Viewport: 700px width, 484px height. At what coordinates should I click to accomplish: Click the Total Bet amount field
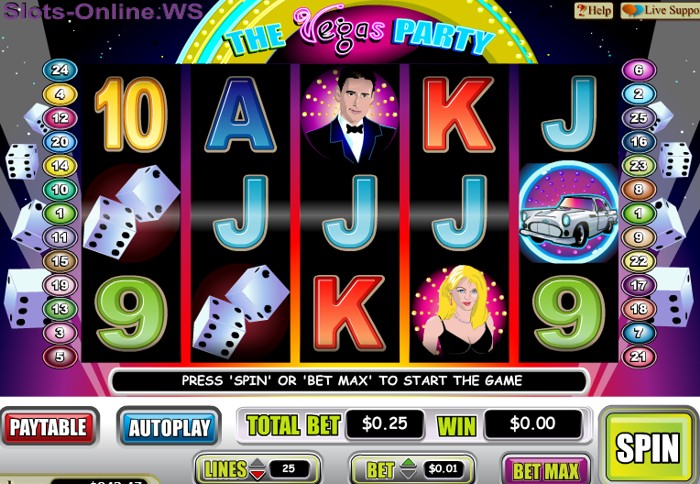(x=385, y=423)
